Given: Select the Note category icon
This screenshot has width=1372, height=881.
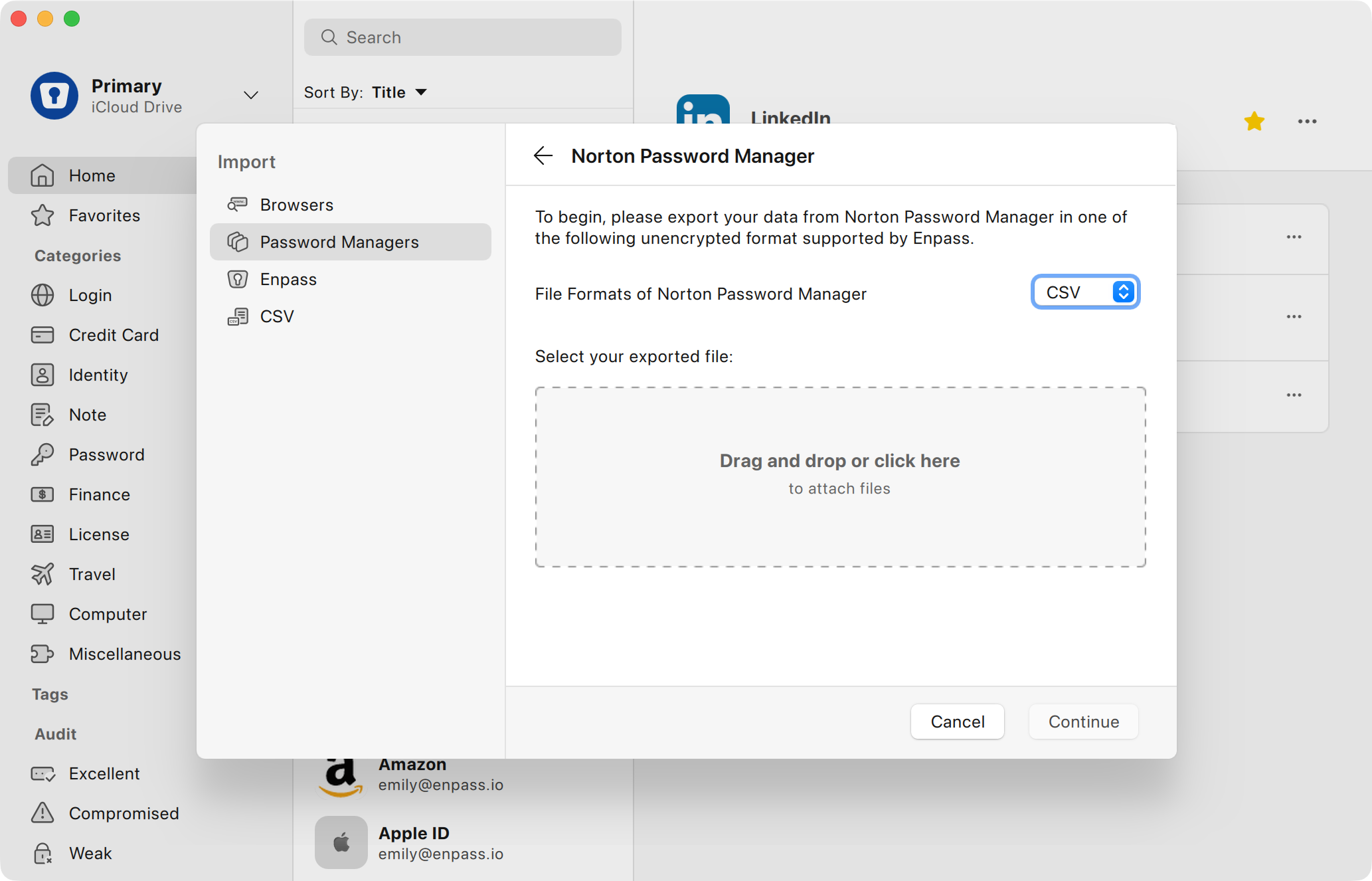Looking at the screenshot, I should coord(43,415).
